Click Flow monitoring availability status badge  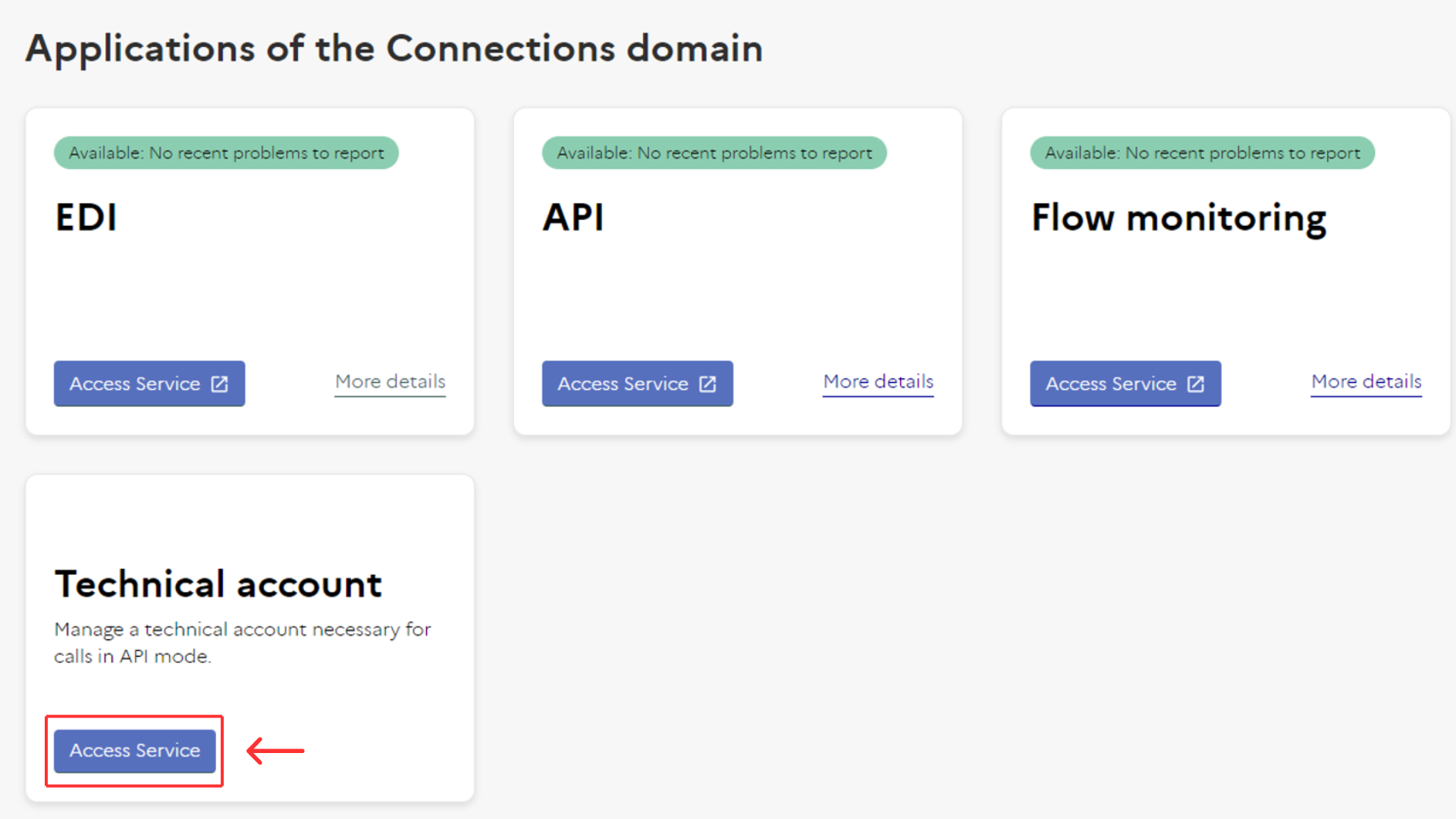coord(1202,153)
